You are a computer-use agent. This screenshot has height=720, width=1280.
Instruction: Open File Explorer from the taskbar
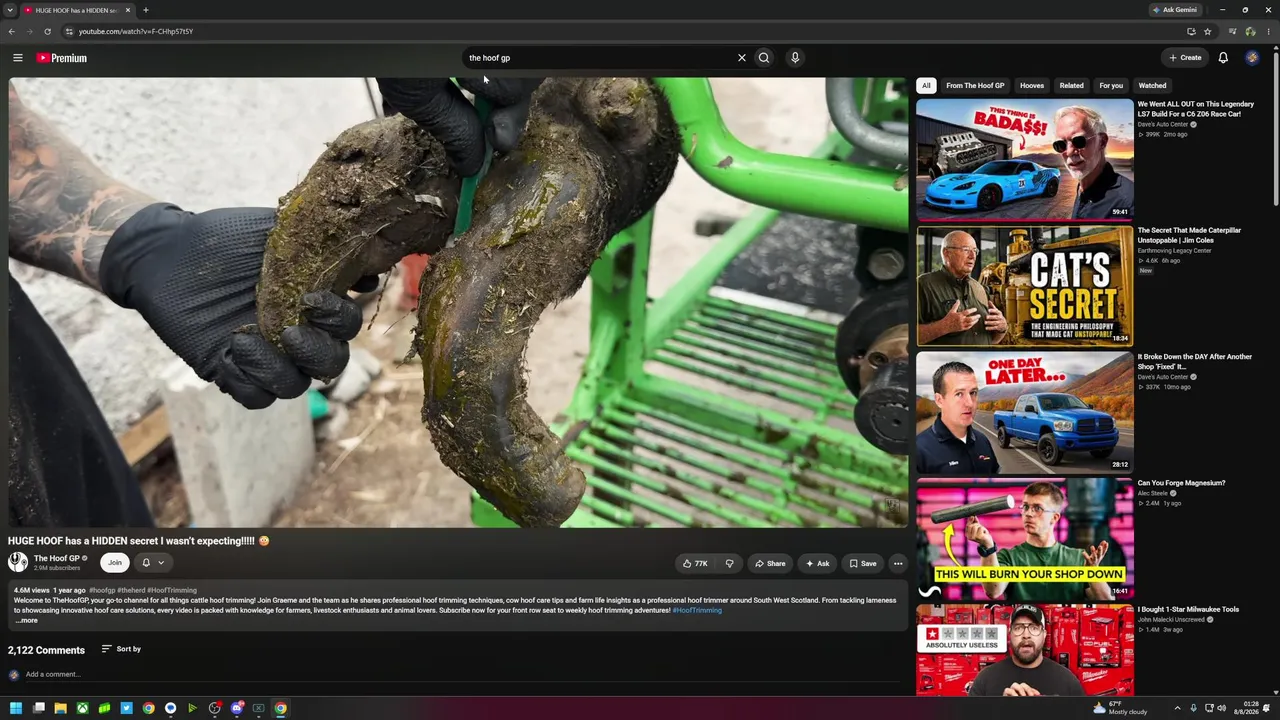[x=60, y=708]
